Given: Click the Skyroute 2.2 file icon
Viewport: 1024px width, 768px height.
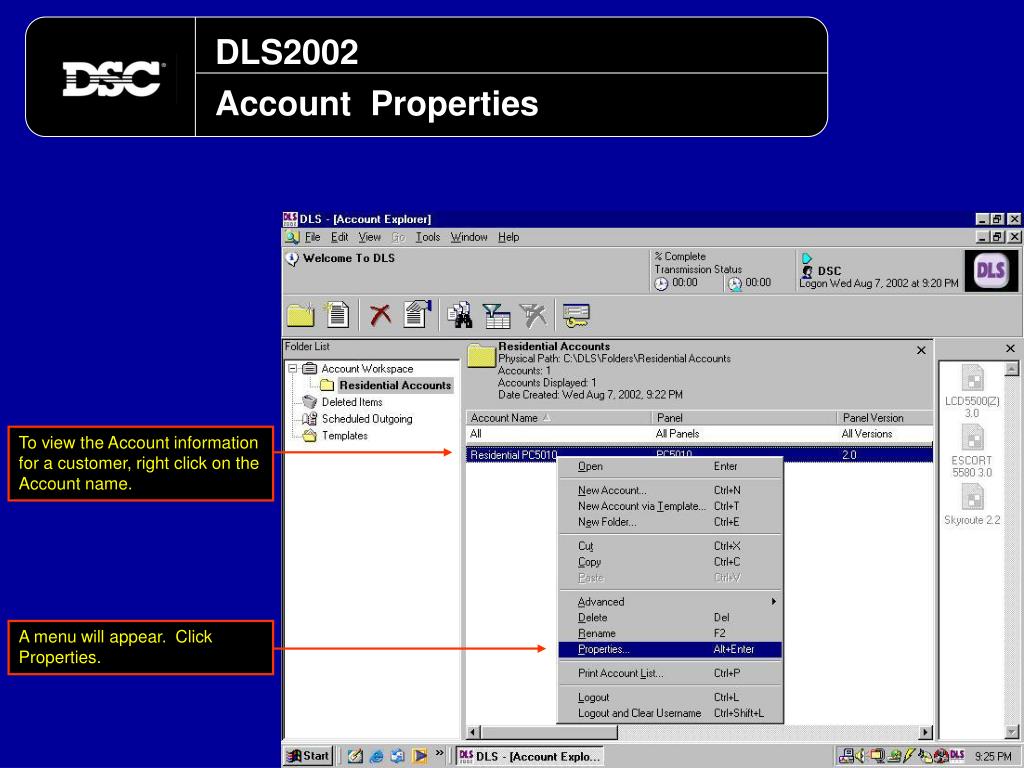Looking at the screenshot, I should 972,498.
